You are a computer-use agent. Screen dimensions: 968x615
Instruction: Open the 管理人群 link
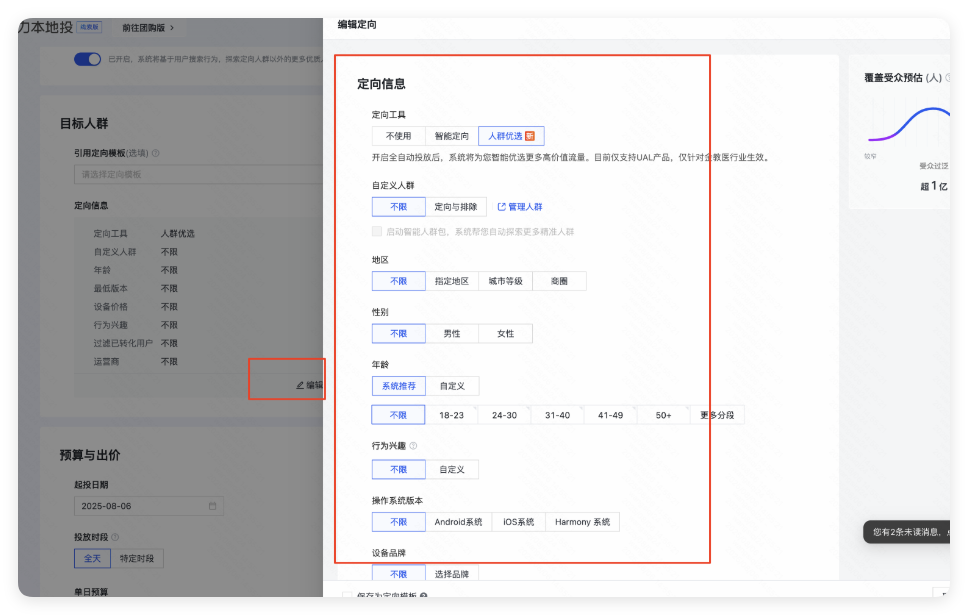520,207
